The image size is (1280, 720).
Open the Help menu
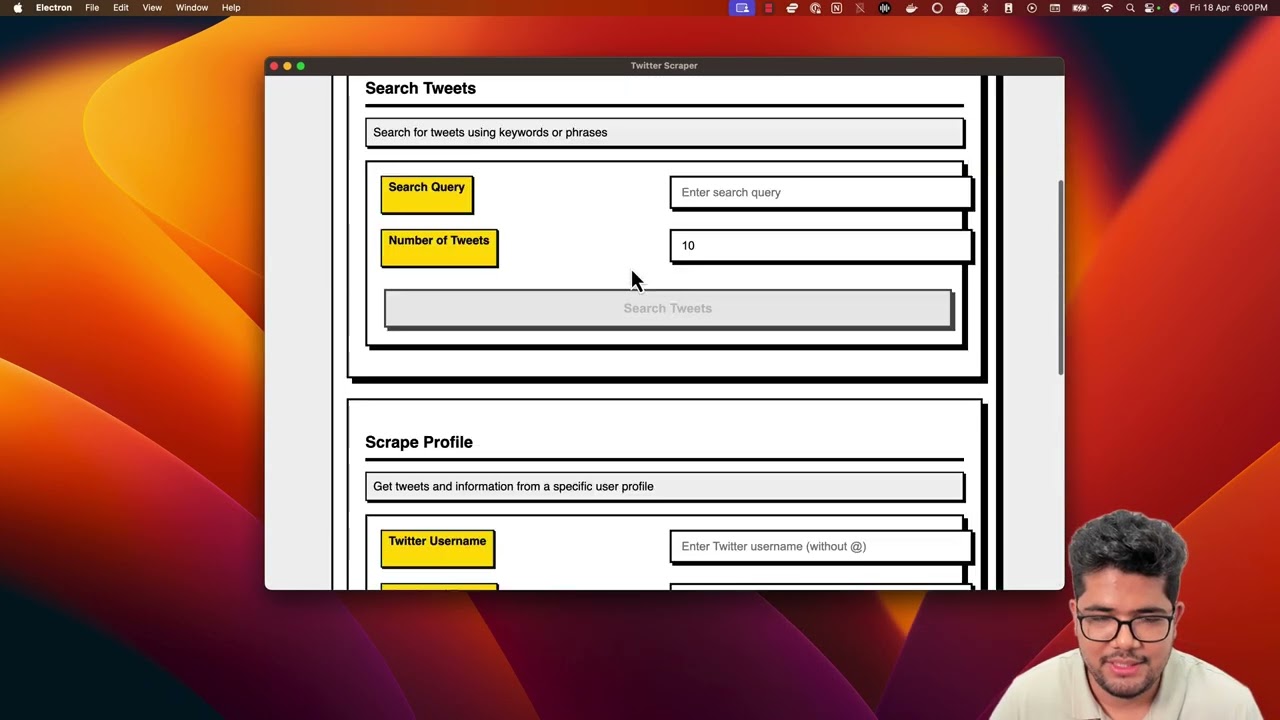point(231,8)
